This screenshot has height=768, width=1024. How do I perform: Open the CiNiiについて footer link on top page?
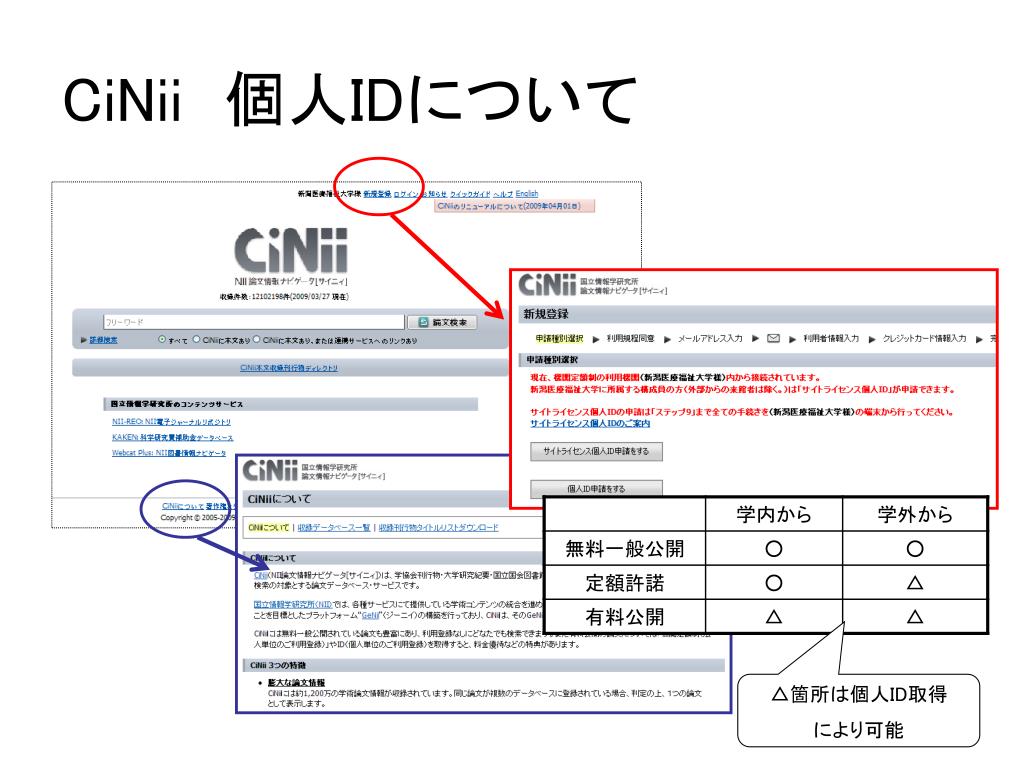(182, 506)
